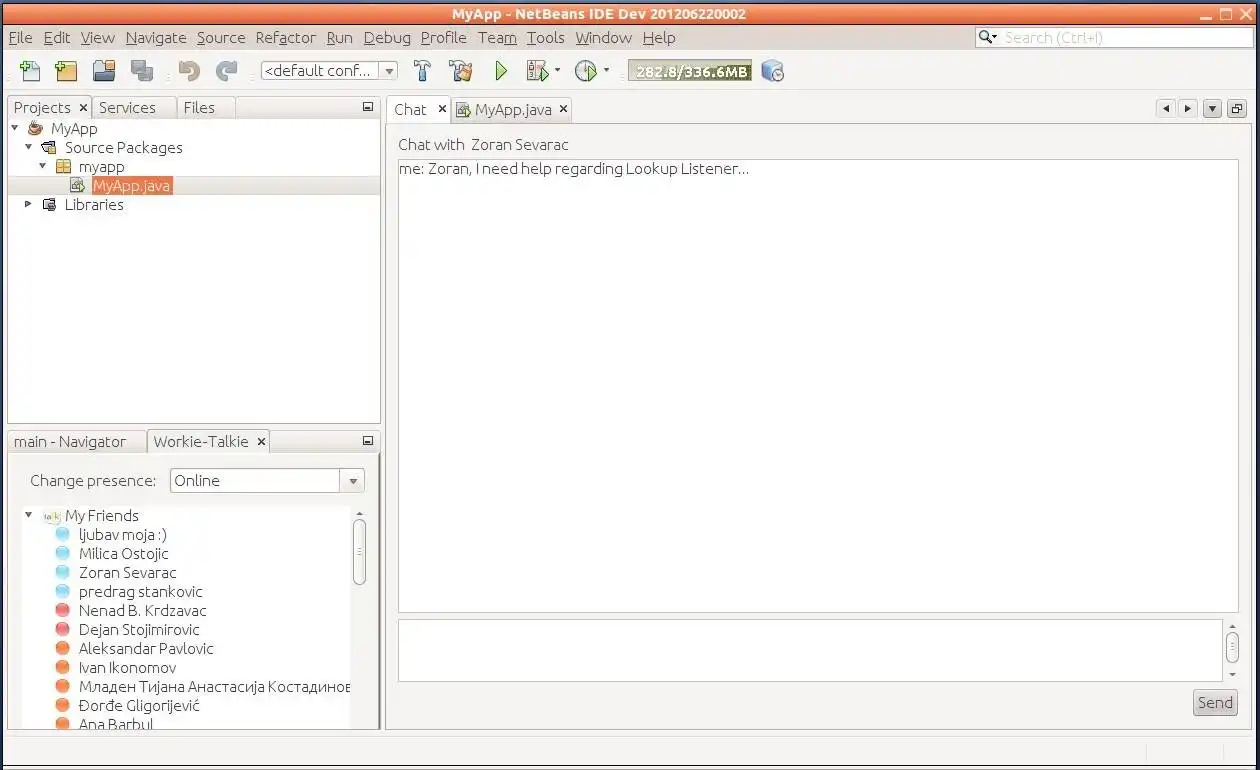Image resolution: width=1260 pixels, height=770 pixels.
Task: Show the opened documents list dropdown
Action: 1213,109
